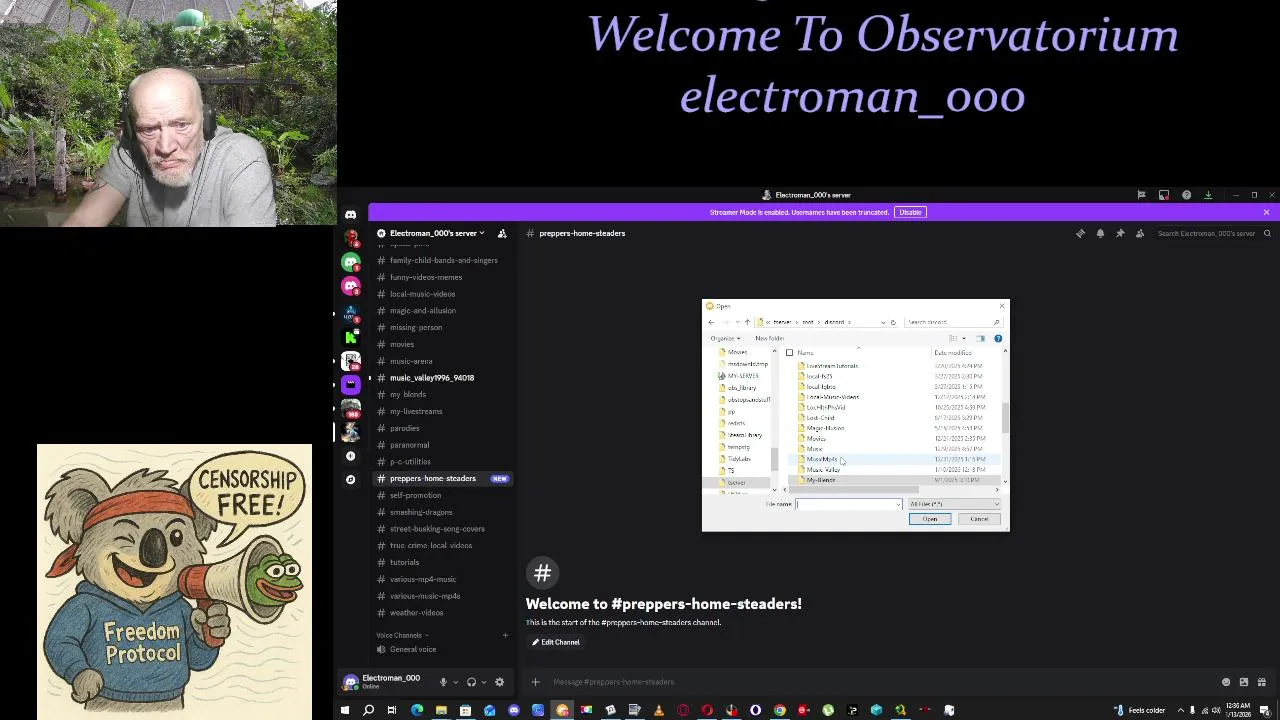Select the Lost-Child folder in the file list
Image resolution: width=1280 pixels, height=720 pixels.
[x=820, y=417]
